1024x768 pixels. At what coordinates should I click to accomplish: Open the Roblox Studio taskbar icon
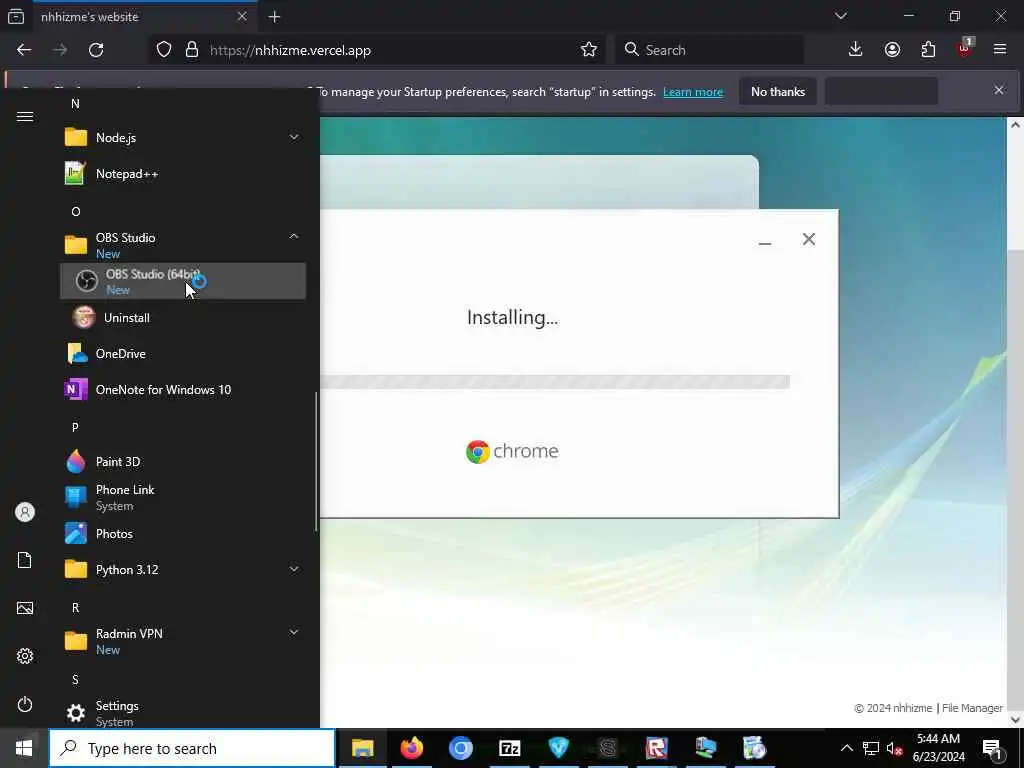[656, 748]
